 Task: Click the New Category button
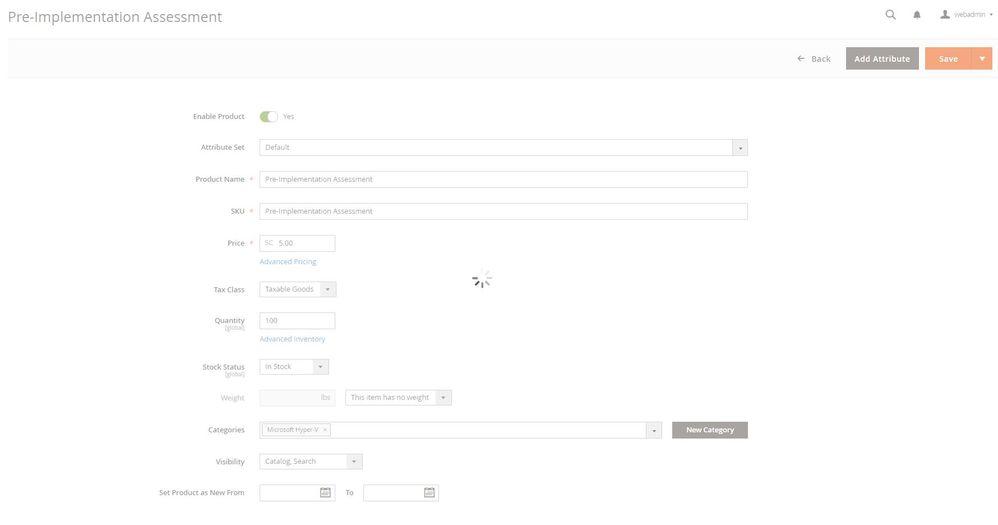[x=710, y=430]
